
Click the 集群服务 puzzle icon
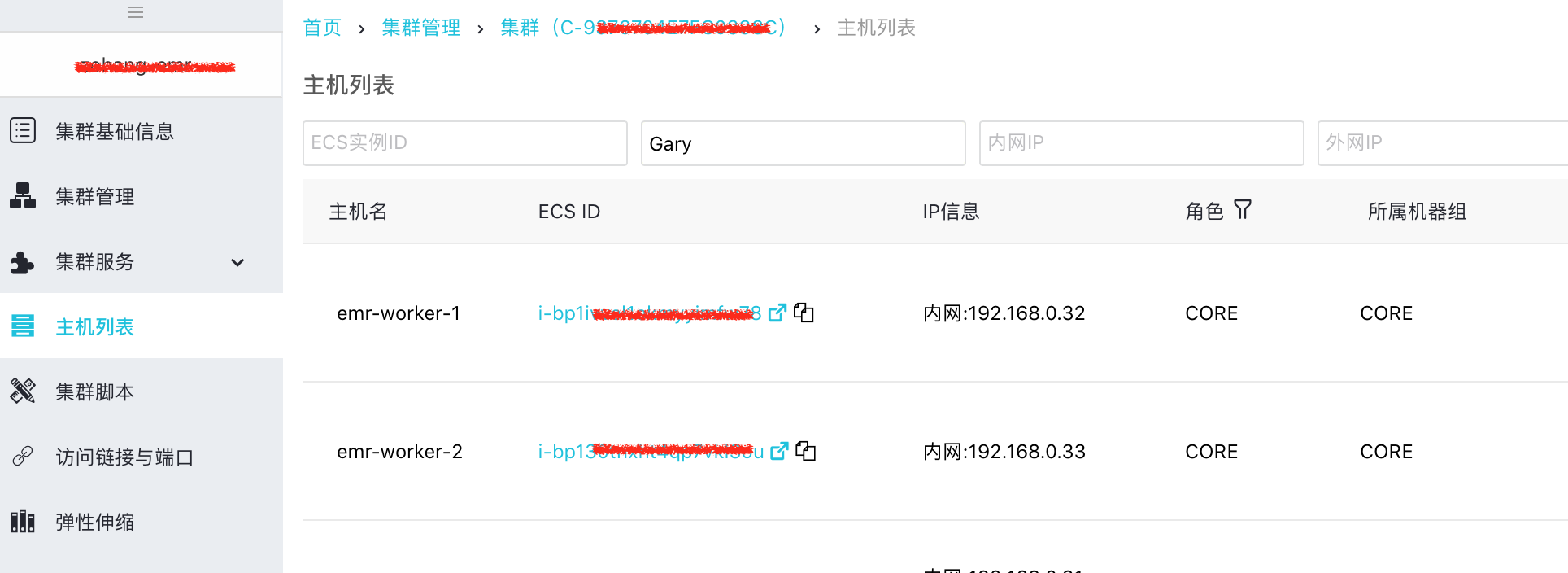[23, 262]
